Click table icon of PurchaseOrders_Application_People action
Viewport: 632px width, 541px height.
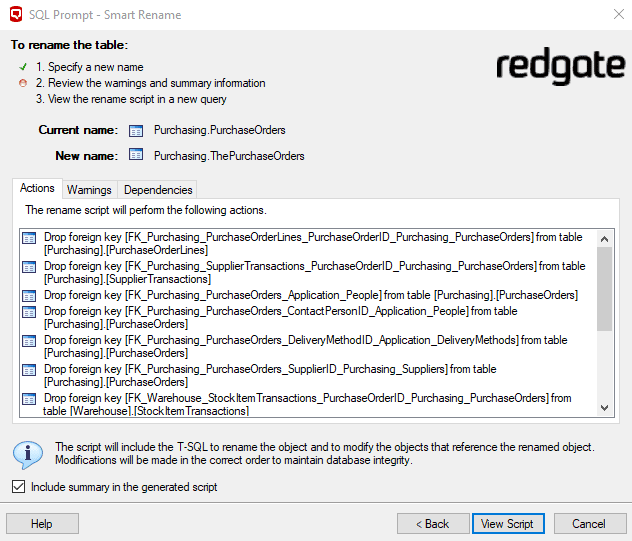click(x=29, y=296)
